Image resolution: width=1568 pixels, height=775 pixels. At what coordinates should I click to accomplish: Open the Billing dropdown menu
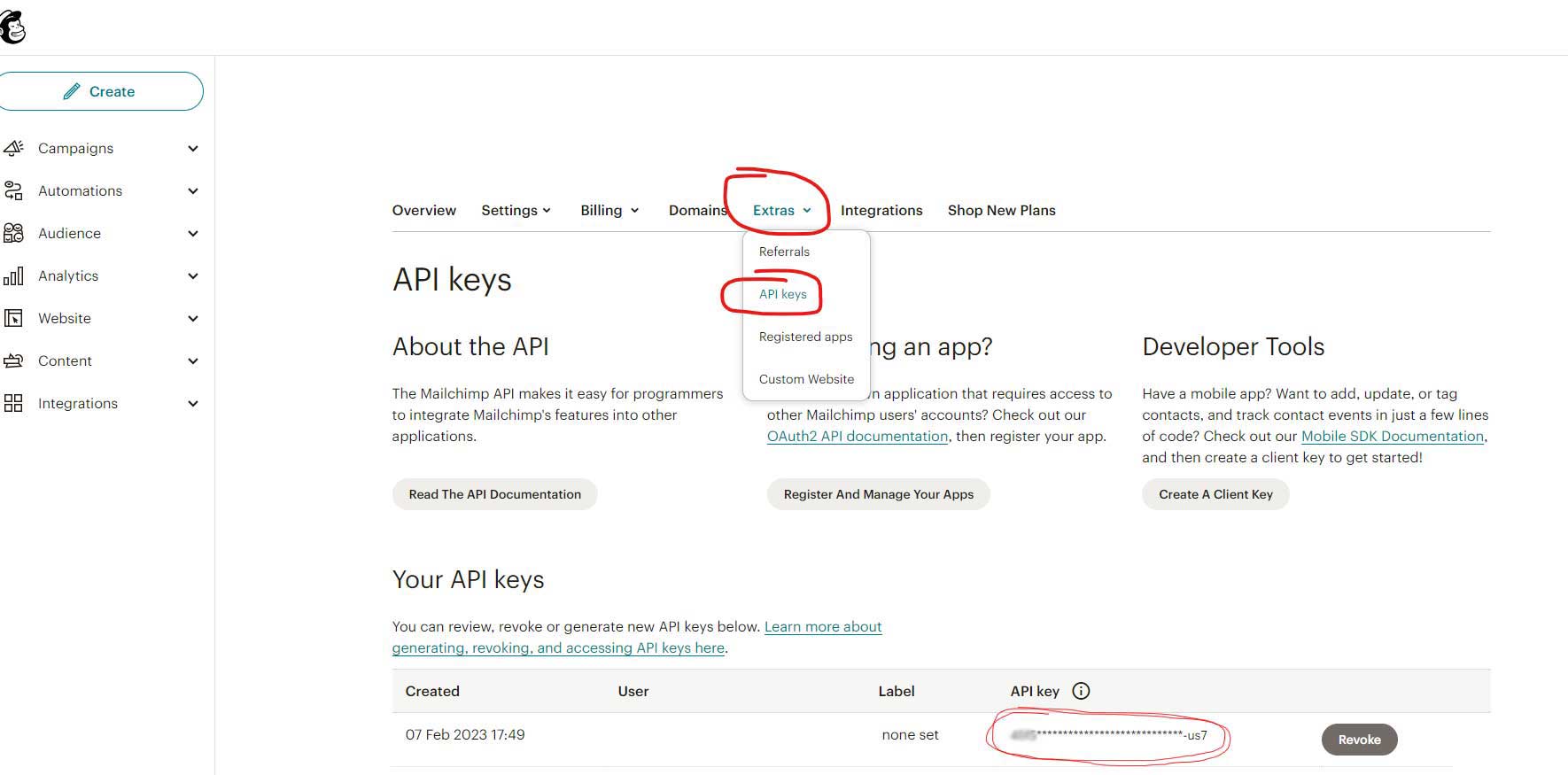[609, 210]
